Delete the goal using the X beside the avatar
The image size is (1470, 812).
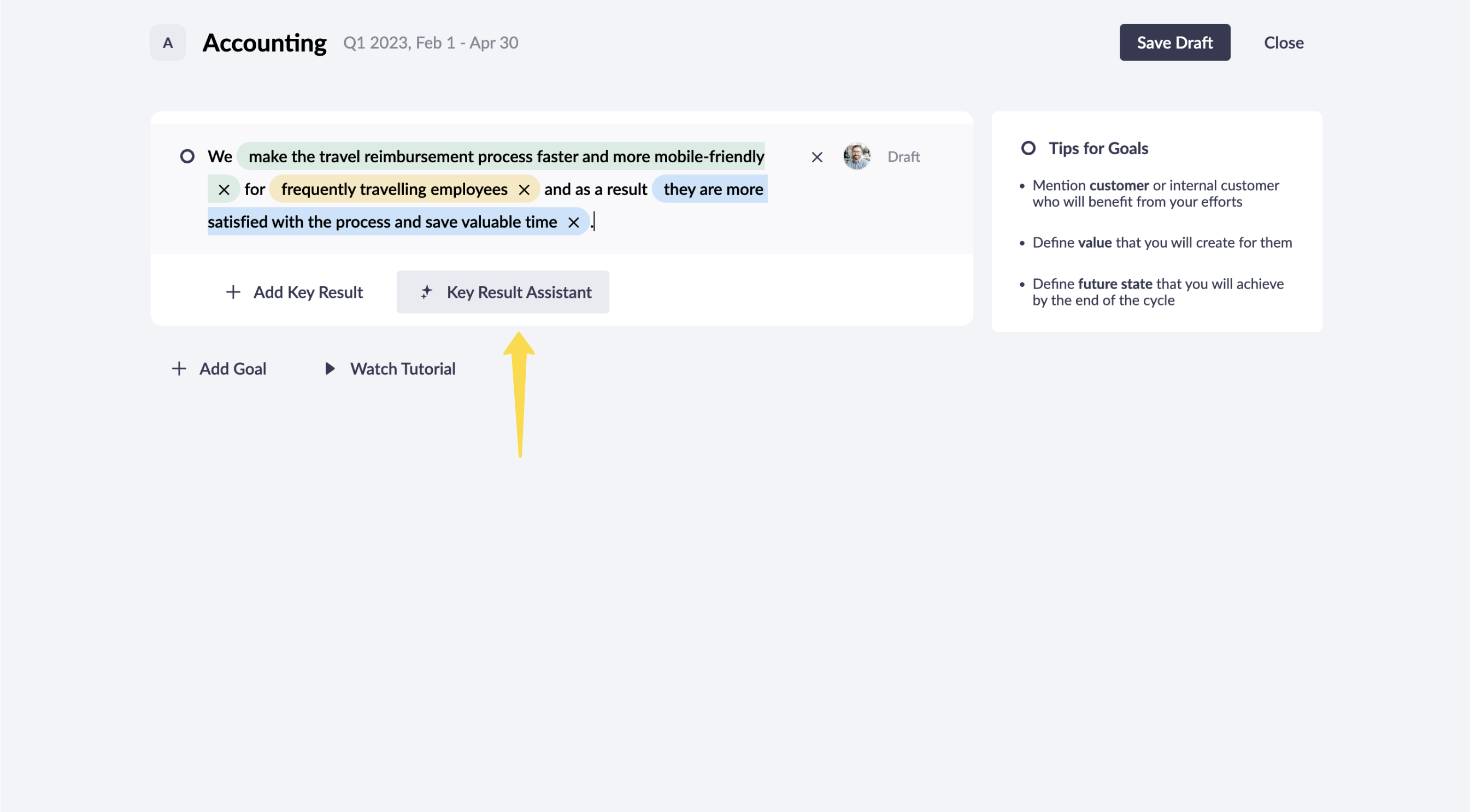(816, 157)
